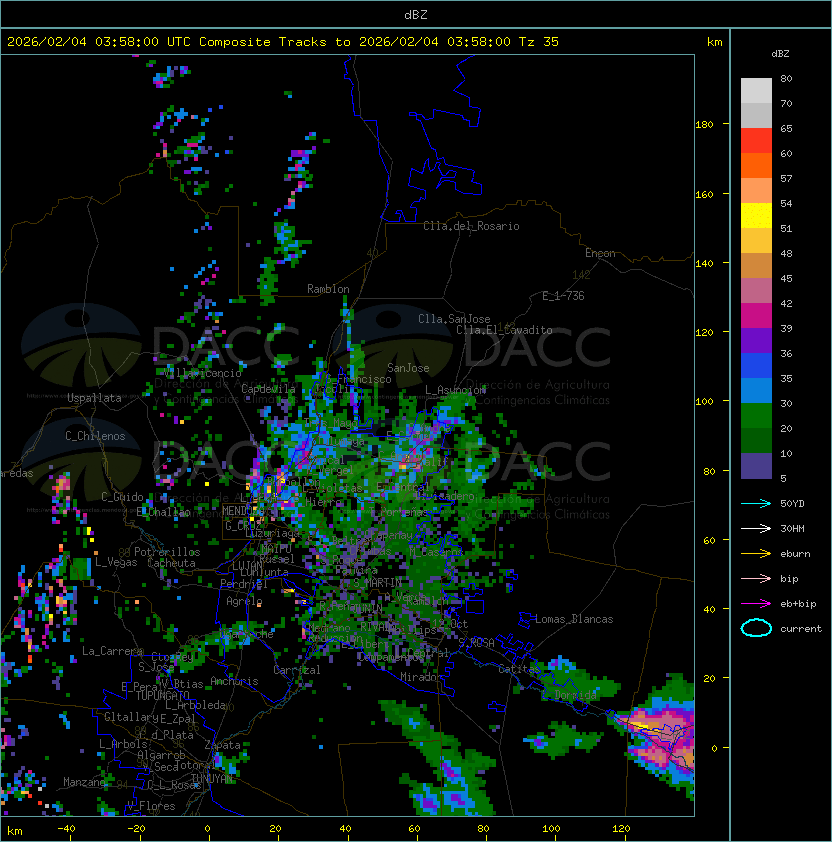The image size is (832, 842).
Task: Click the 'Encon' place label
Action: pyautogui.click(x=600, y=253)
